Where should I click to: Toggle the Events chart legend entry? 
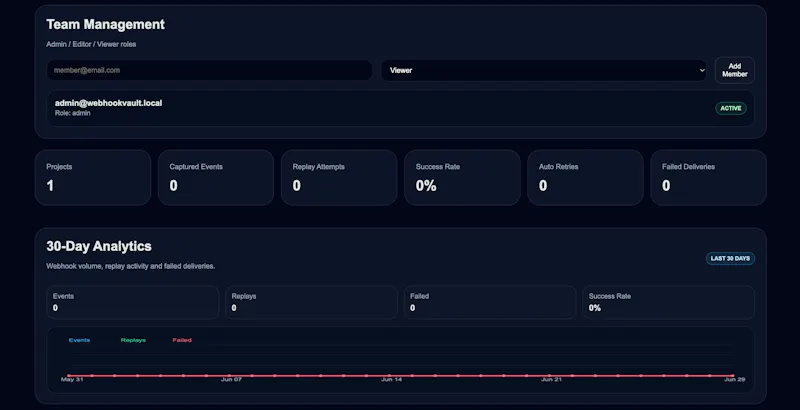click(79, 340)
